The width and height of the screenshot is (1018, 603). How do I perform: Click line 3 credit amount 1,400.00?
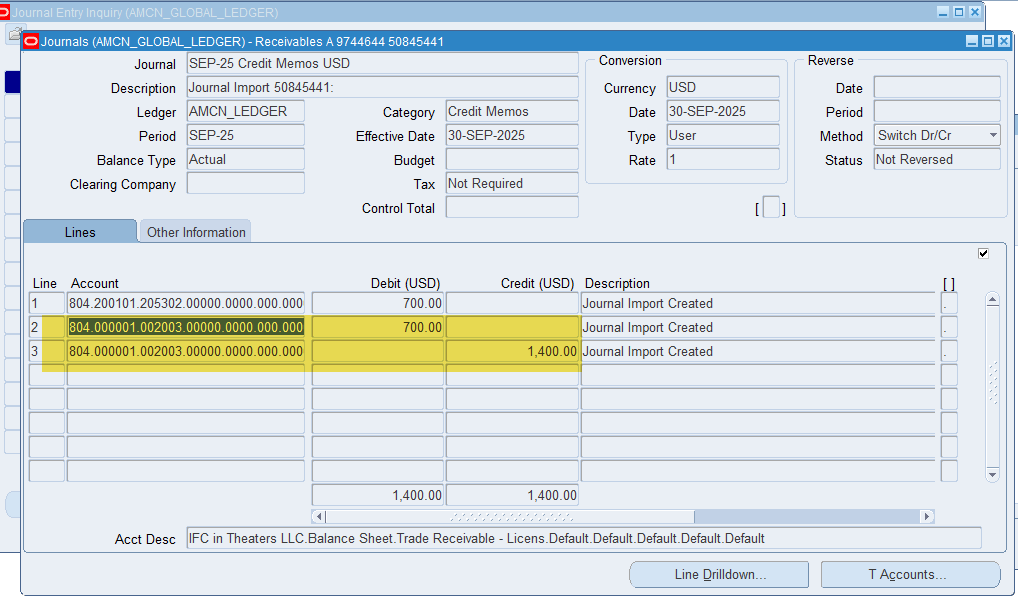(512, 351)
